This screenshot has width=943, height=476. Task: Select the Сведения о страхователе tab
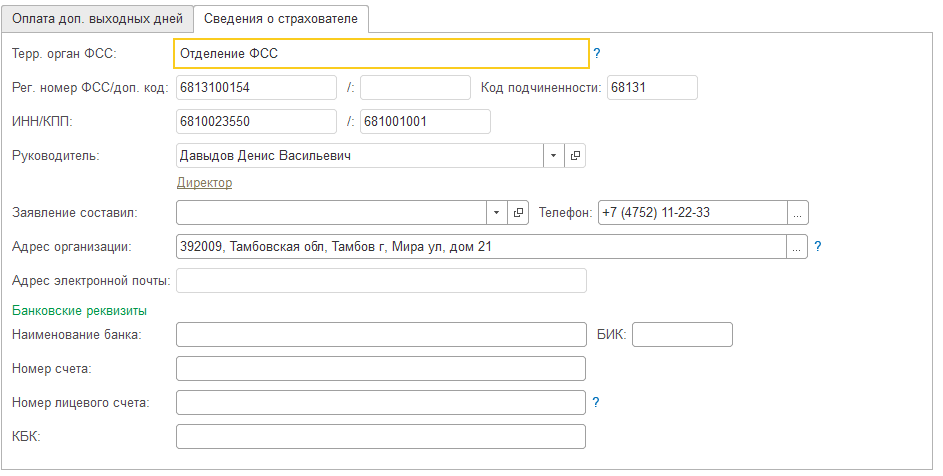tap(281, 18)
